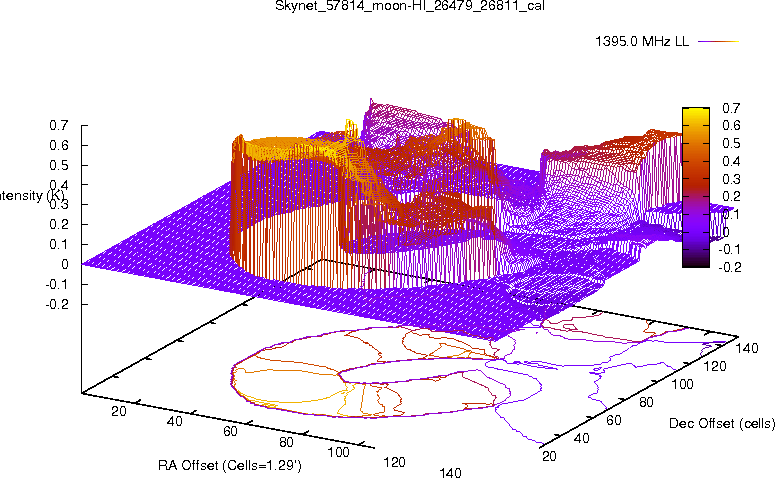This screenshot has height=478, width=775.
Task: Click the 0.6 tick on the intensity axis
Action: point(58,145)
